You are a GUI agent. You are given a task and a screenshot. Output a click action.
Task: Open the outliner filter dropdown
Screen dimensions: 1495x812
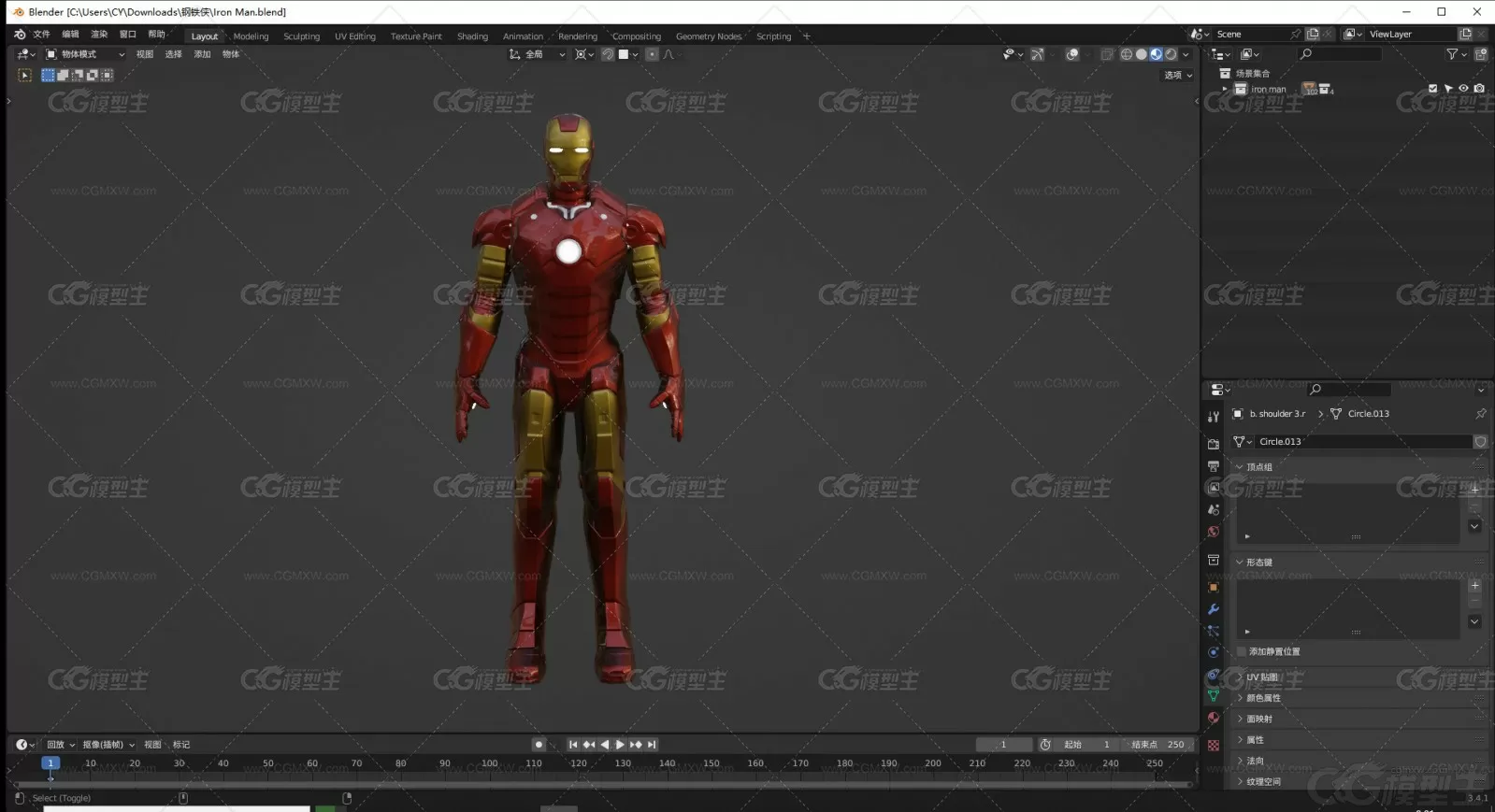(1455, 54)
